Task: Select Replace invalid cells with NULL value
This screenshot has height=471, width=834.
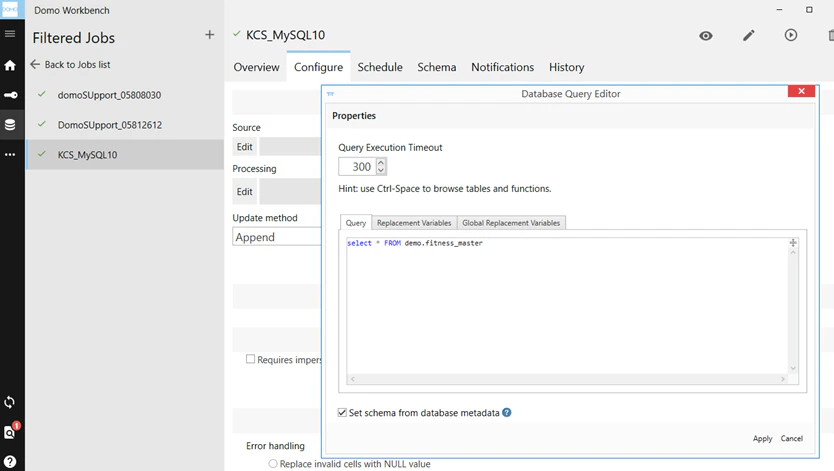Action: click(x=273, y=464)
